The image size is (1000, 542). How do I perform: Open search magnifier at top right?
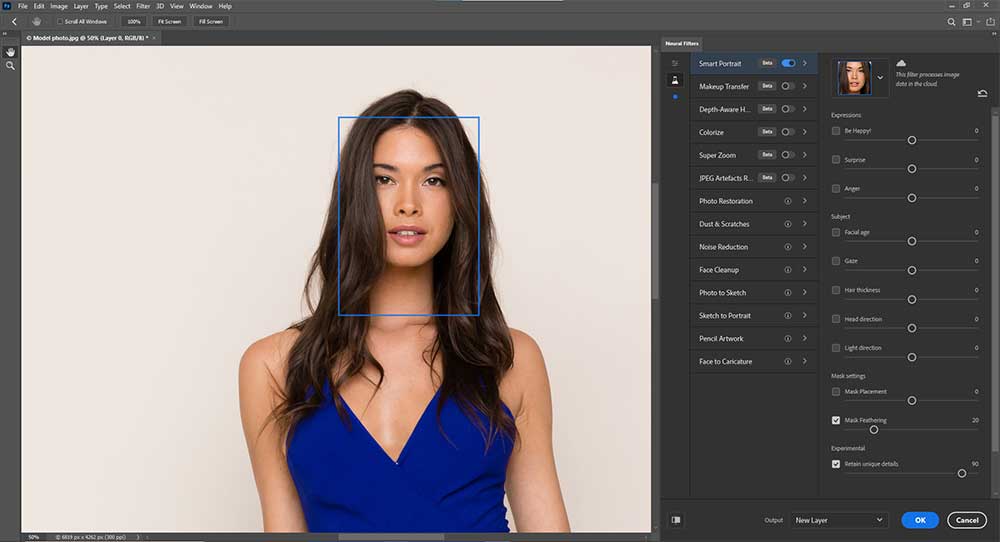point(951,22)
